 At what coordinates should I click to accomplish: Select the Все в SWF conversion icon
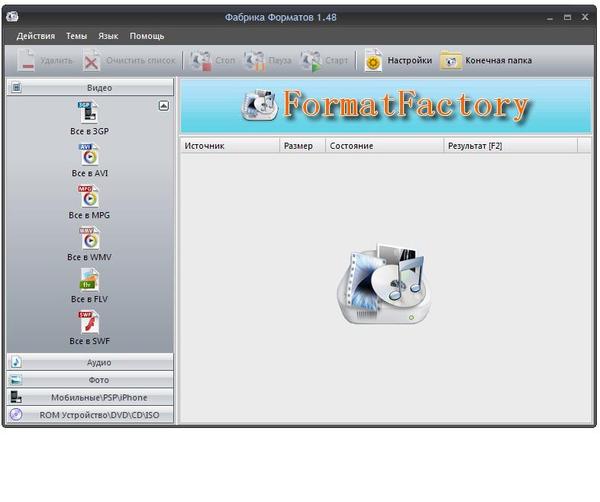(x=89, y=322)
